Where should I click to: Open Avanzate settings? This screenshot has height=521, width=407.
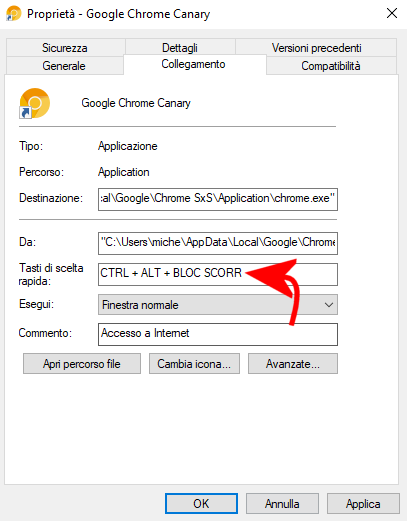(293, 364)
